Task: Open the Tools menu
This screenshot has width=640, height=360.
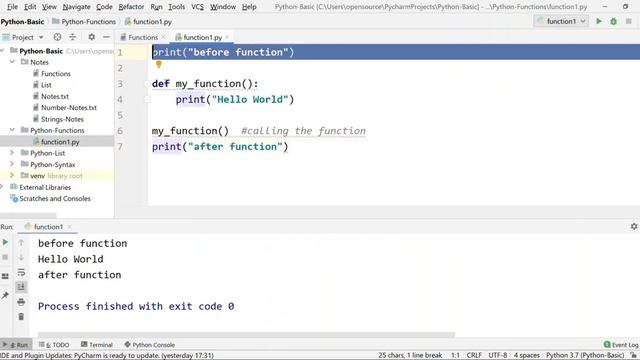Action: point(176,7)
